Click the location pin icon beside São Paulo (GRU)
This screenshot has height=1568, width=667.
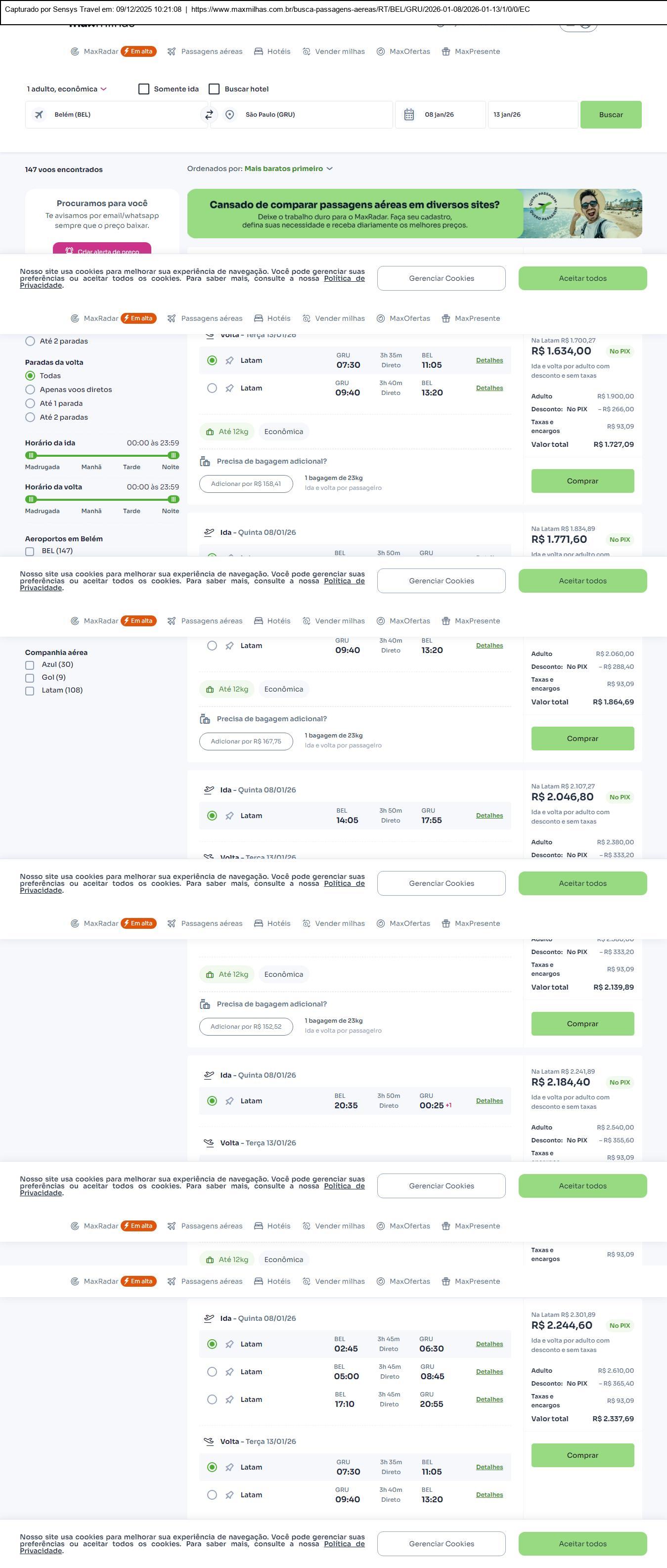click(229, 114)
